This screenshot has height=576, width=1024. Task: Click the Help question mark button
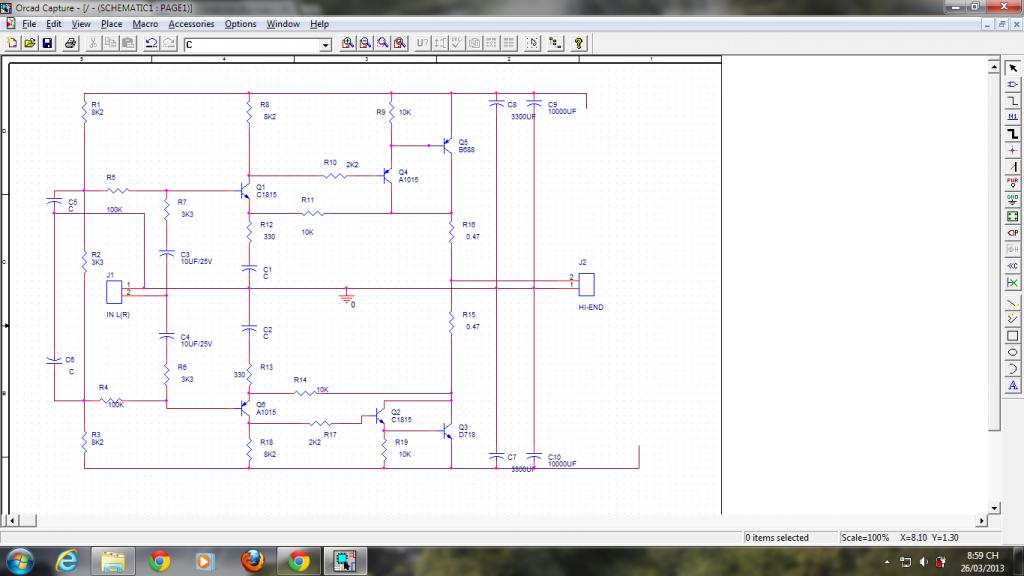[579, 43]
